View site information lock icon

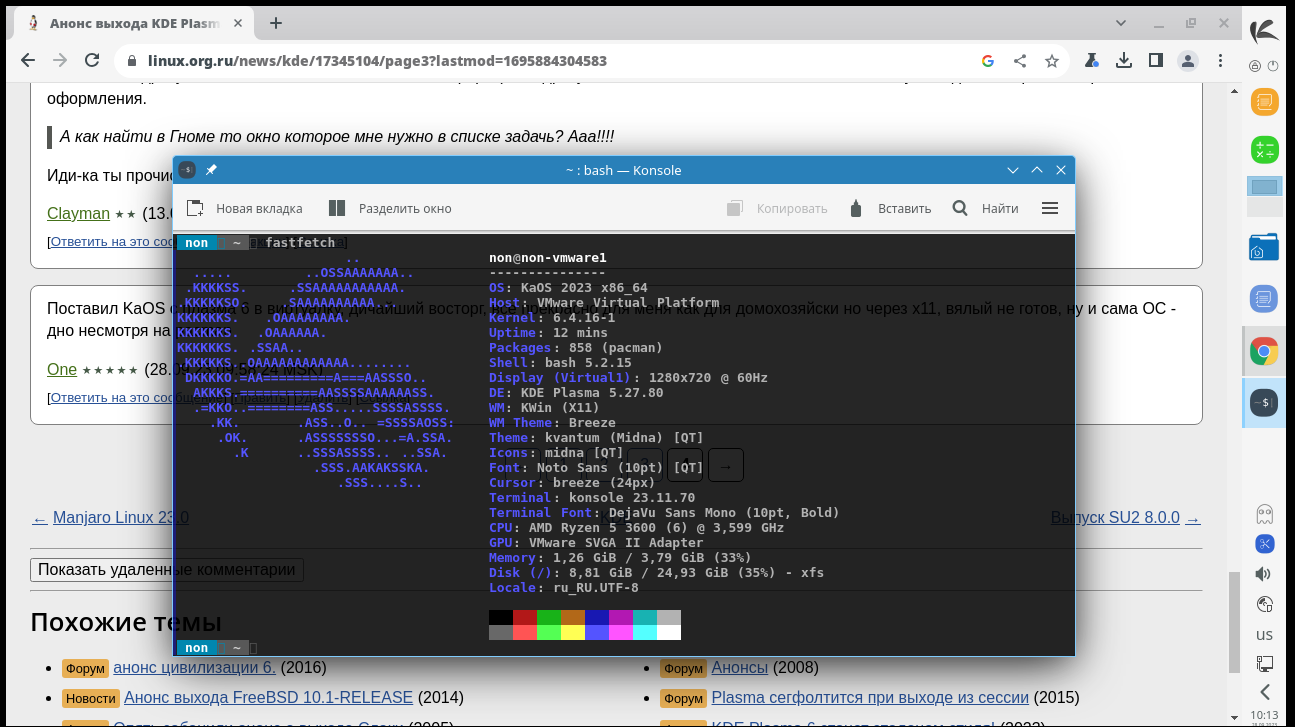[x=131, y=61]
